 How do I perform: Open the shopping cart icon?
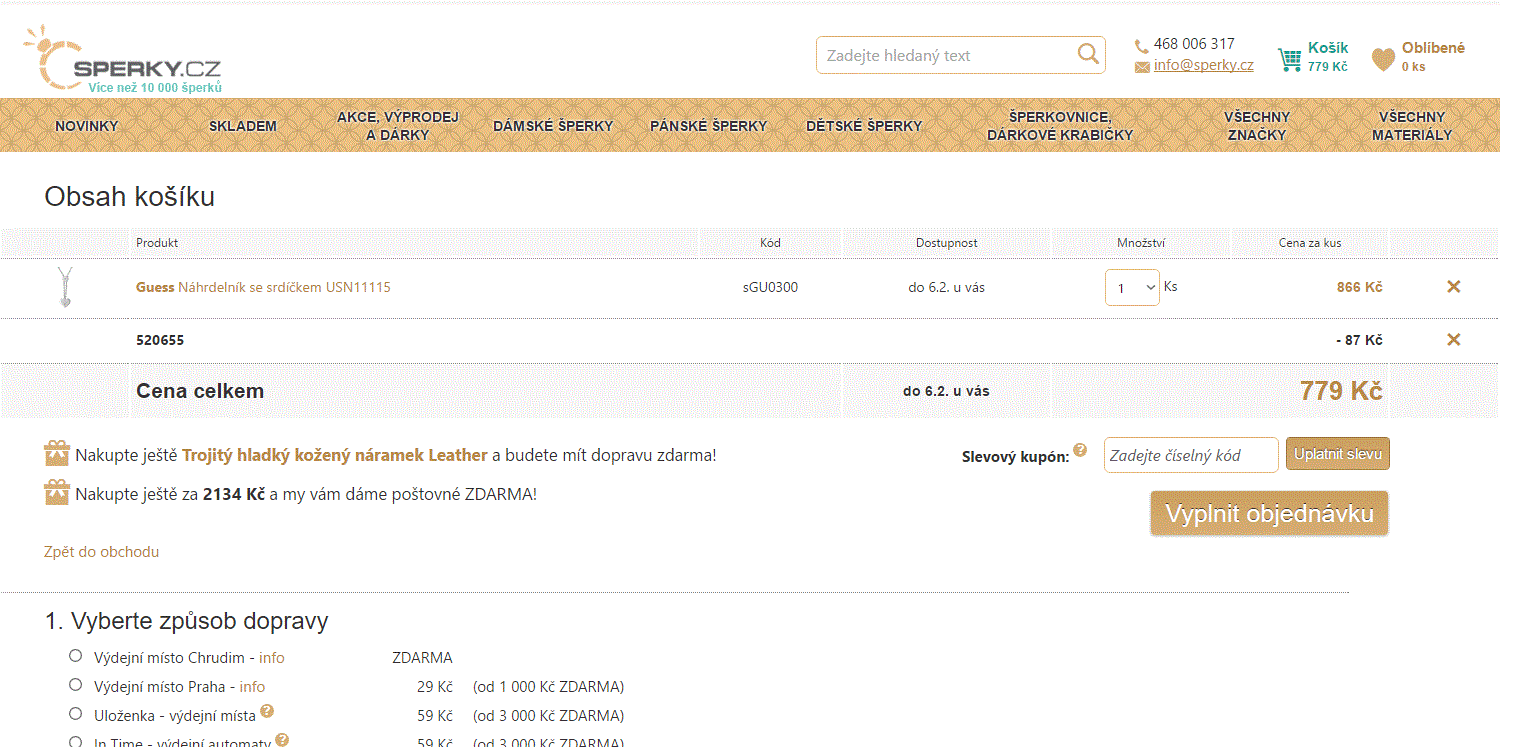pos(1289,60)
